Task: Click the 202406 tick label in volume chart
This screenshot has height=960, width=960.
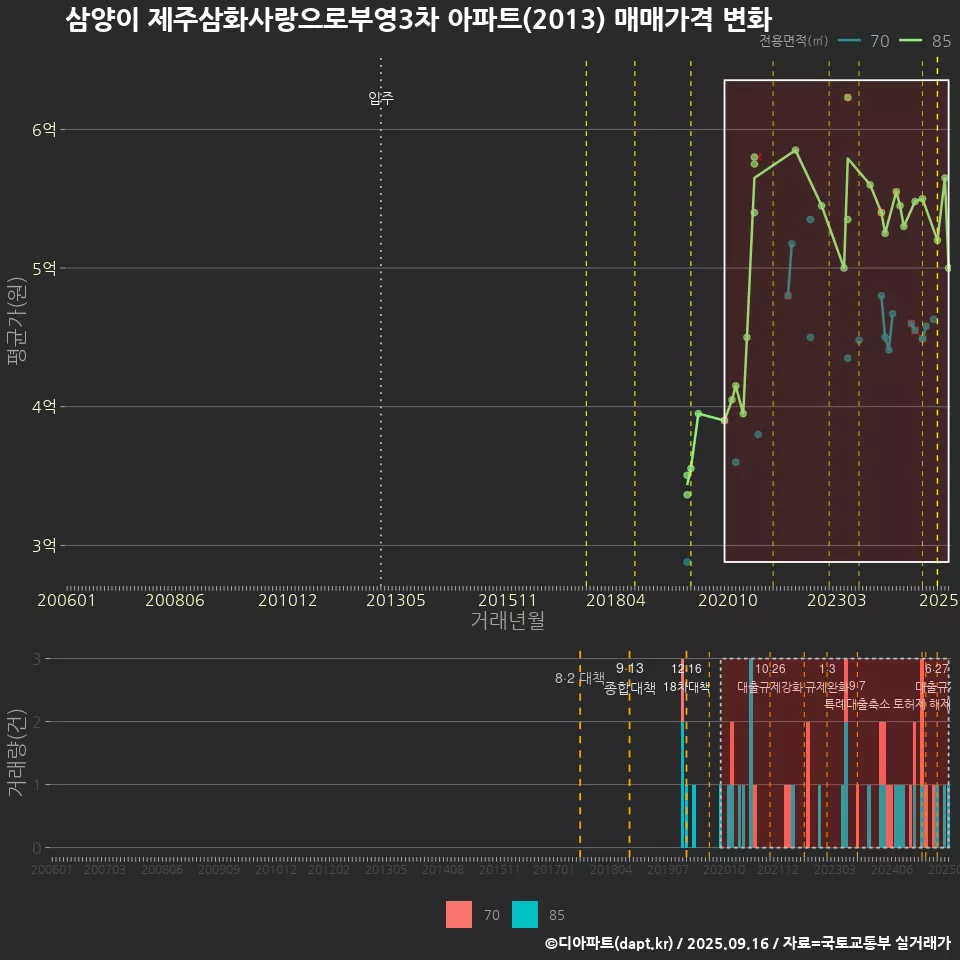Action: point(892,869)
